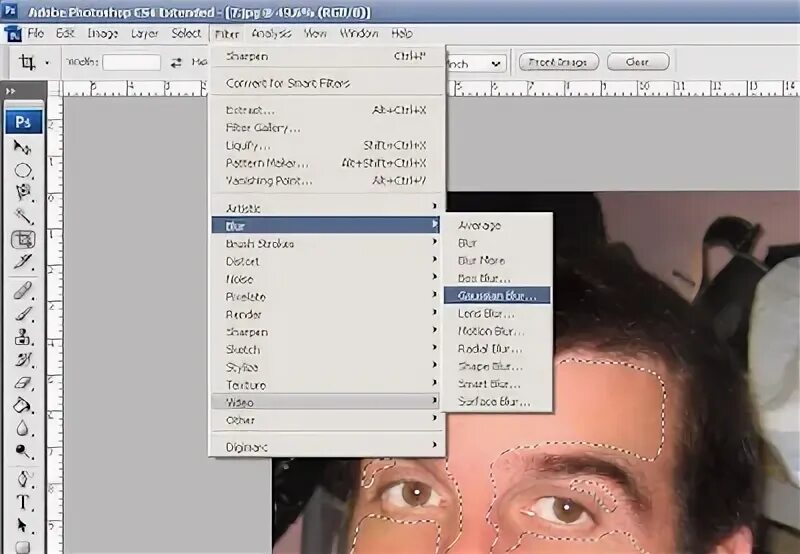
Task: Select Motion Blur from the submenu
Action: click(x=497, y=331)
